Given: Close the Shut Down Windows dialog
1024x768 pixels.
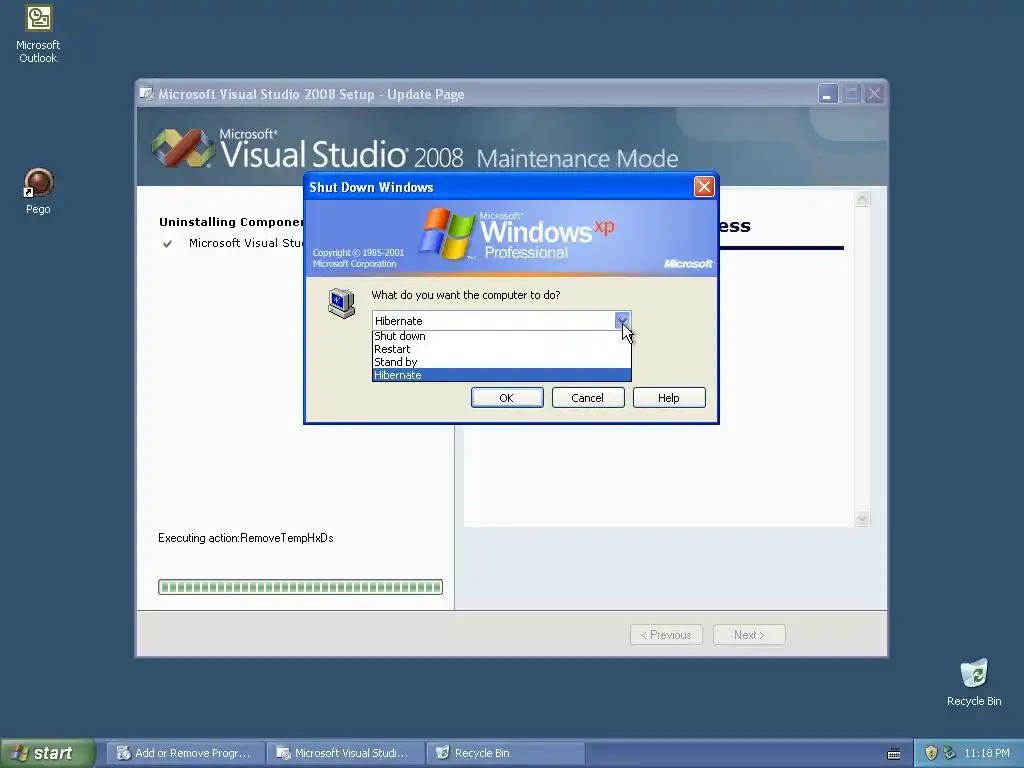Looking at the screenshot, I should (x=704, y=187).
